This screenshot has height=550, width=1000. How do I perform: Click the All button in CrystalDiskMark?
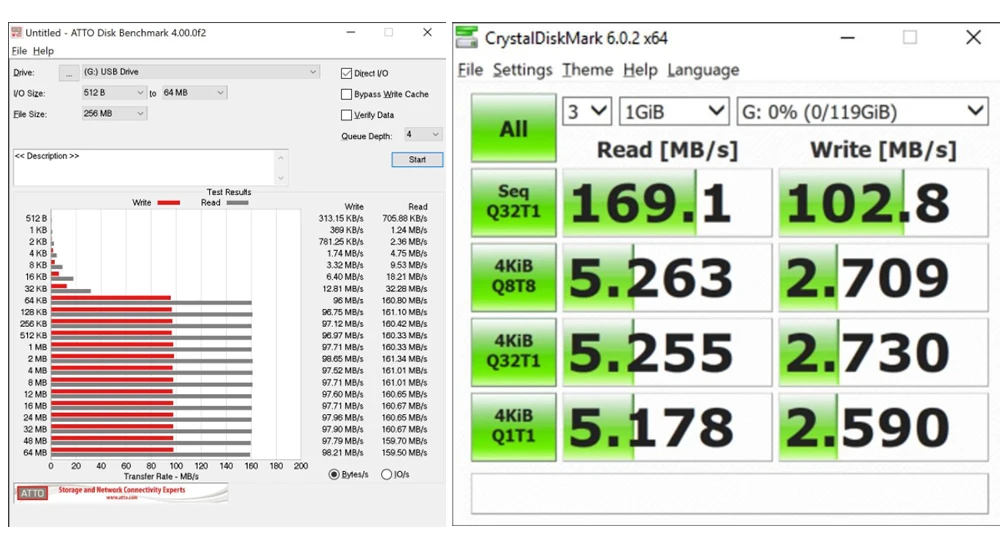513,128
